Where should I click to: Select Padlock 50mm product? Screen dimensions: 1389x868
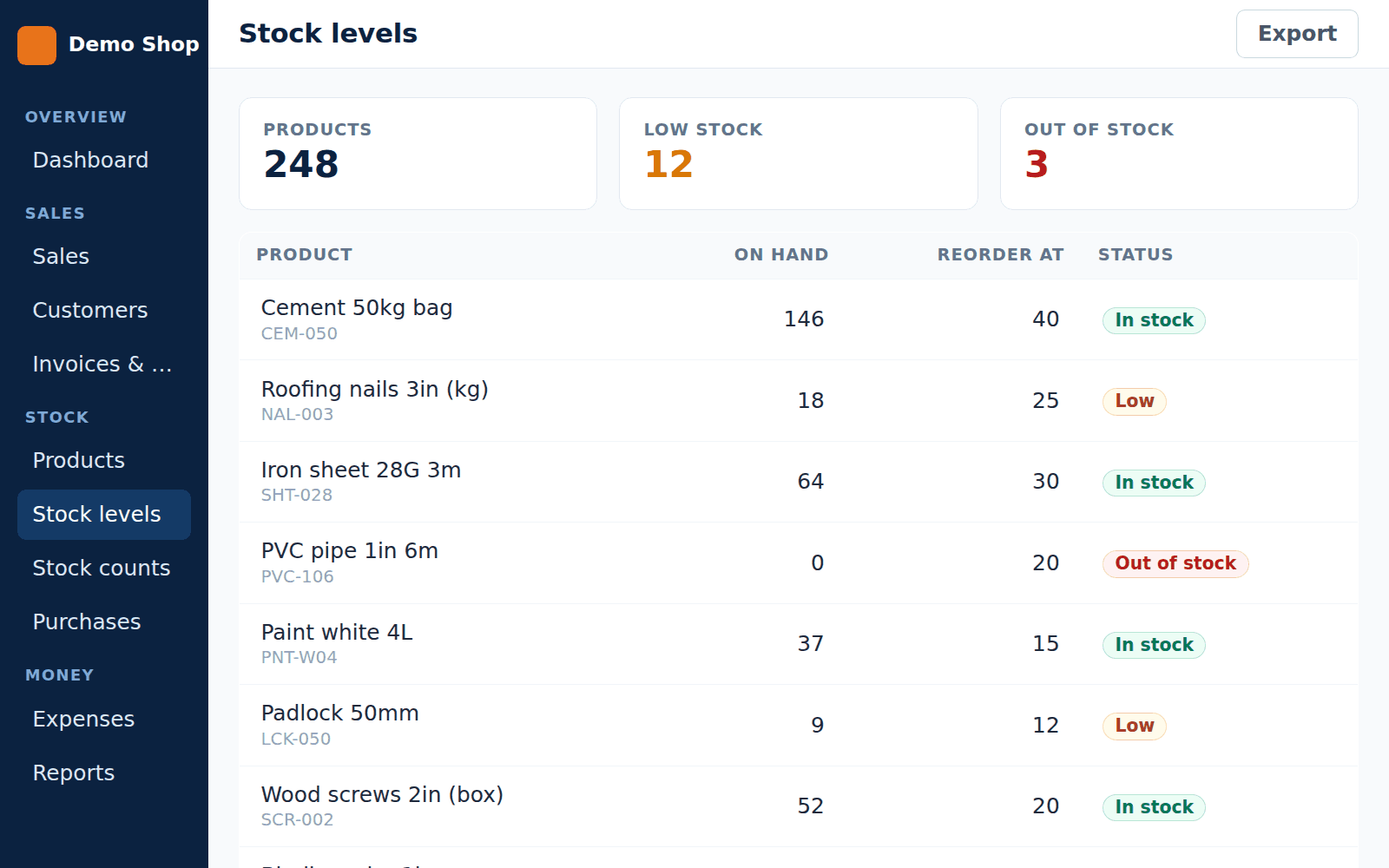point(340,713)
